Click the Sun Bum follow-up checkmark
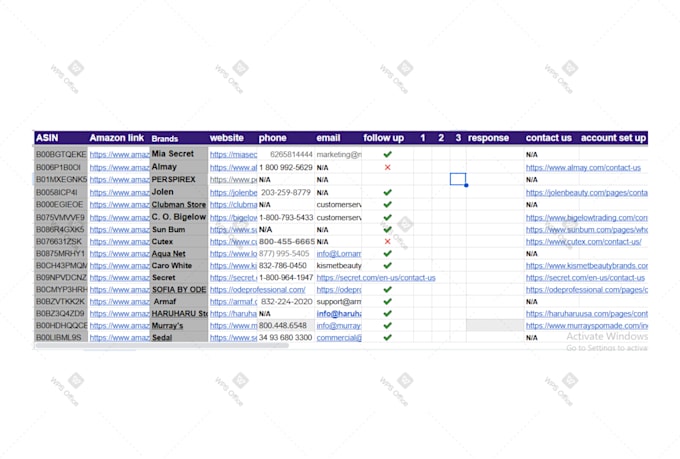 388,230
